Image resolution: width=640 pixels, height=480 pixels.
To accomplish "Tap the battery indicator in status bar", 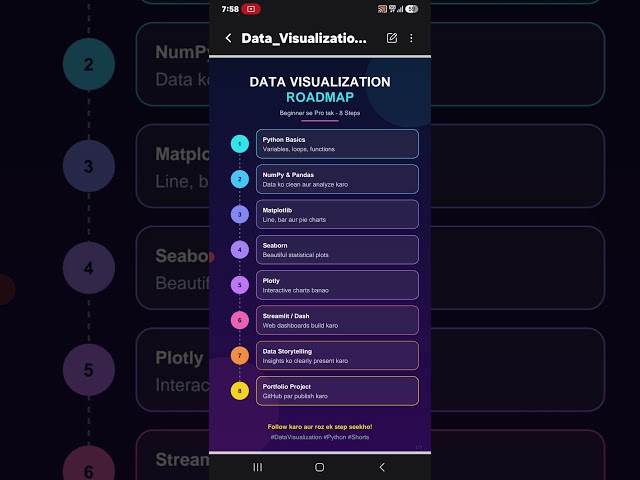I will coord(411,9).
